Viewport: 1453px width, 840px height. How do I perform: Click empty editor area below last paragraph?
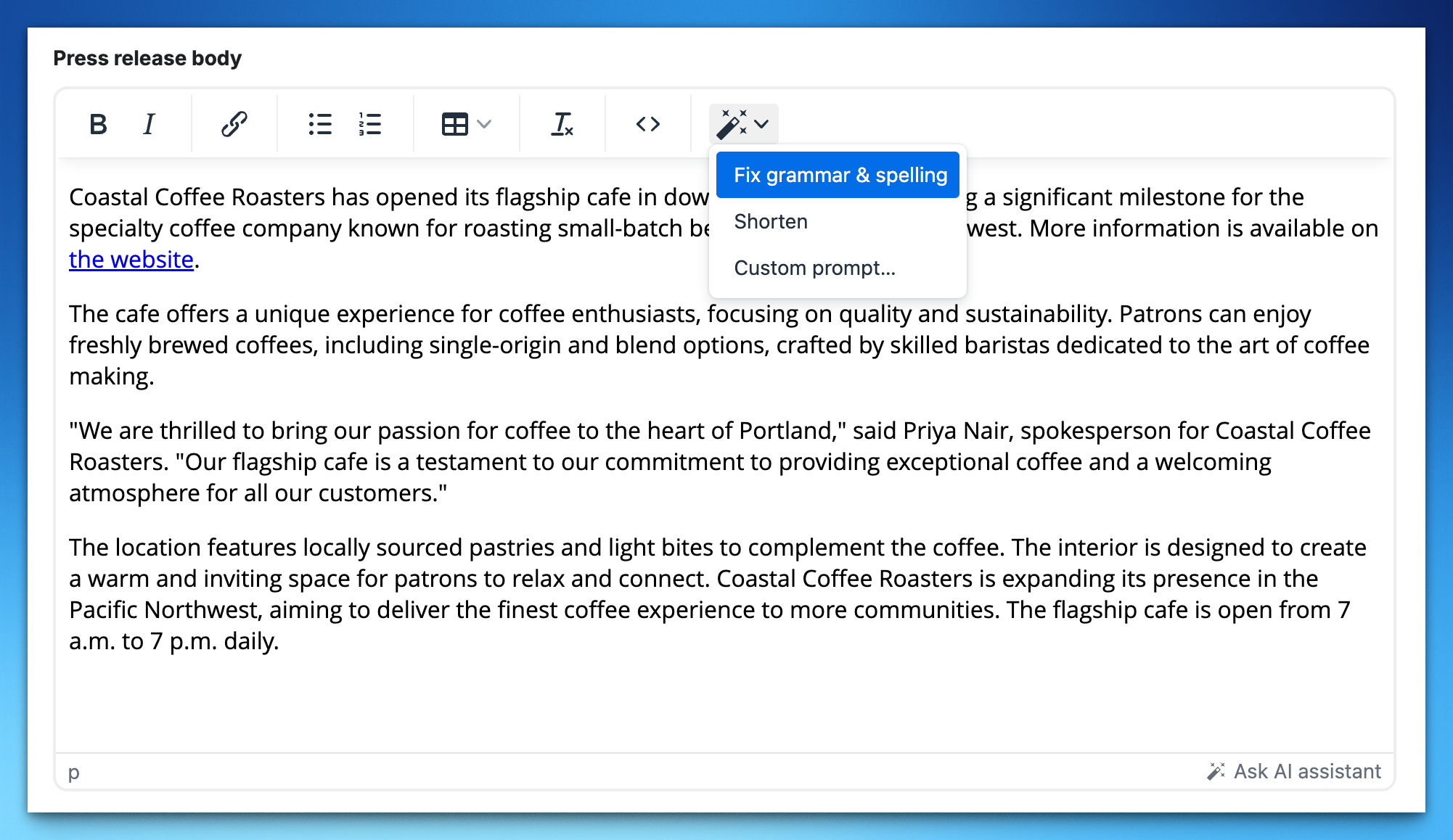724,704
